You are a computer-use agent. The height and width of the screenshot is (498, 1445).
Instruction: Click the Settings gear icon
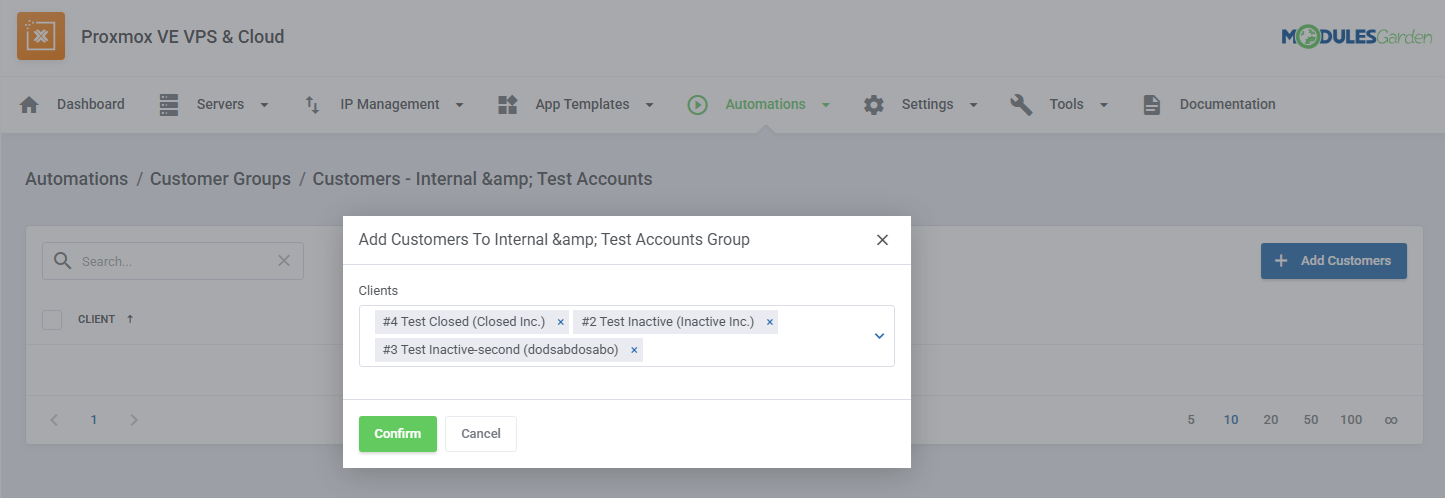click(874, 104)
